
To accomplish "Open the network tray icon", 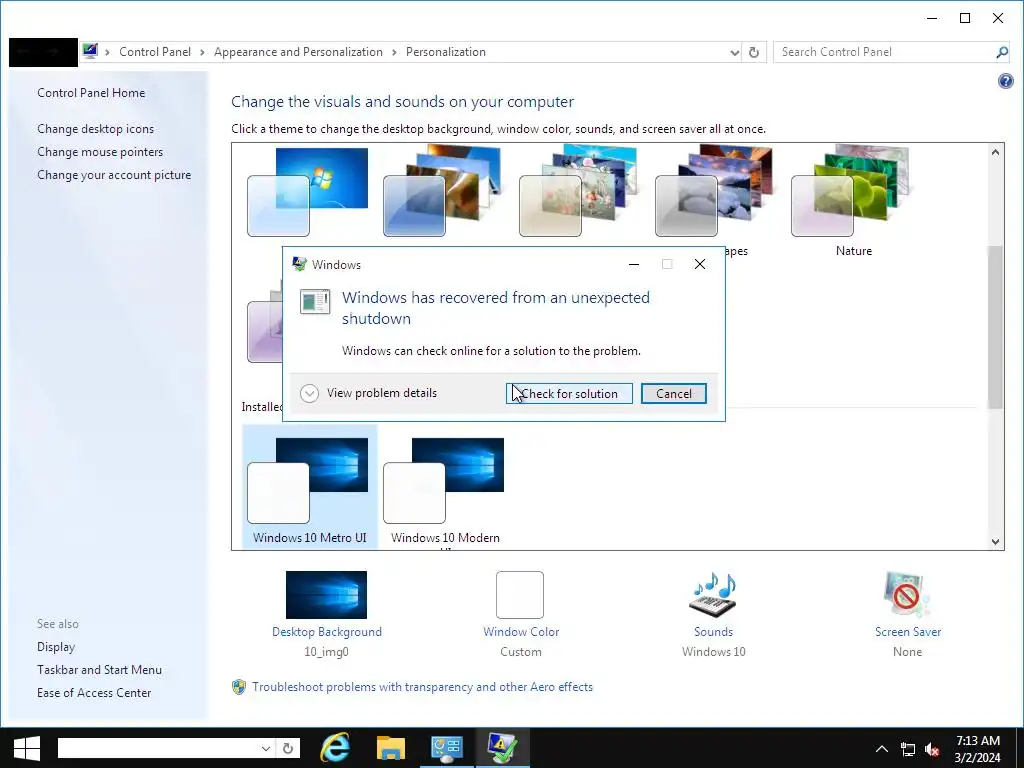I will pos(908,749).
